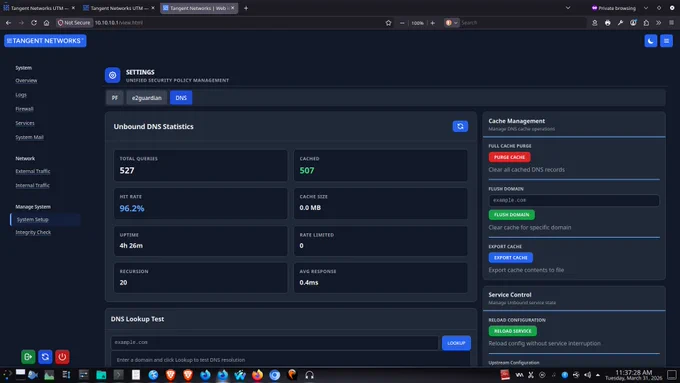This screenshot has width=680, height=383.
Task: Open a new browser tab
Action: click(246, 8)
